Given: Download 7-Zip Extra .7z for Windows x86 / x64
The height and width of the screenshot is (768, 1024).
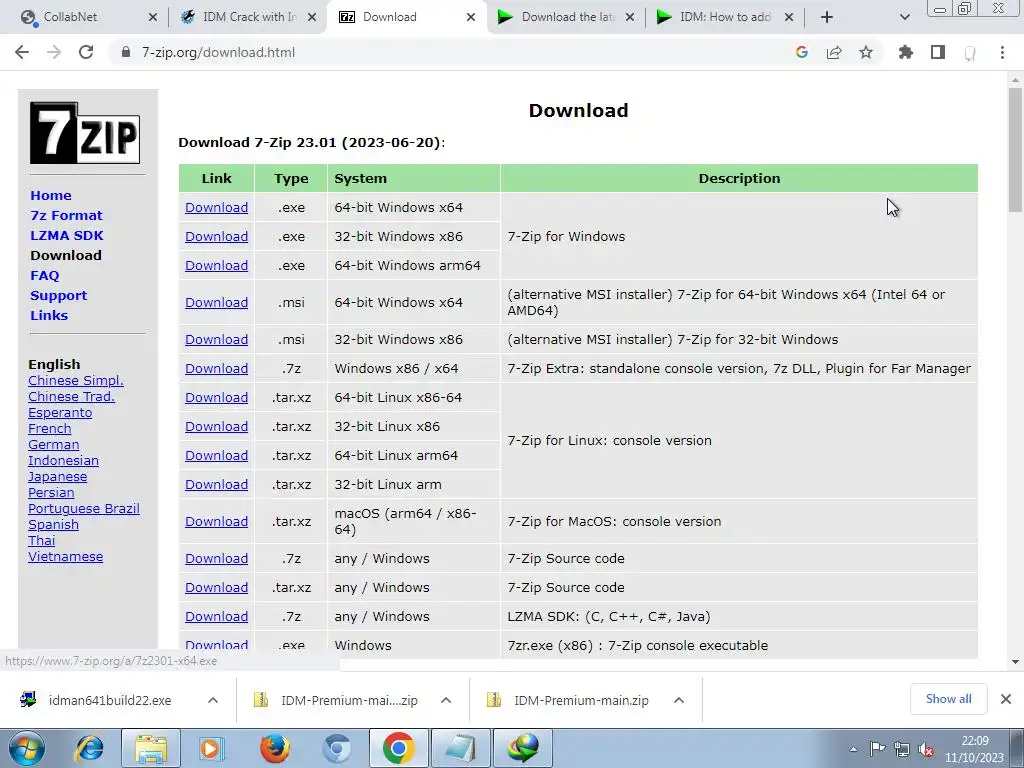Looking at the screenshot, I should [216, 368].
